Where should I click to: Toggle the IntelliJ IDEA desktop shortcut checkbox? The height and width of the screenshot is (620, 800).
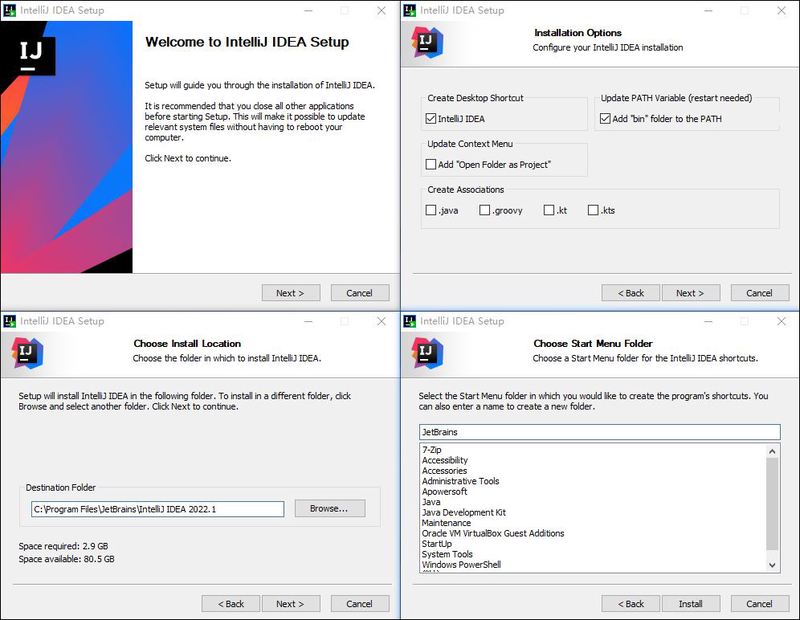pyautogui.click(x=431, y=118)
